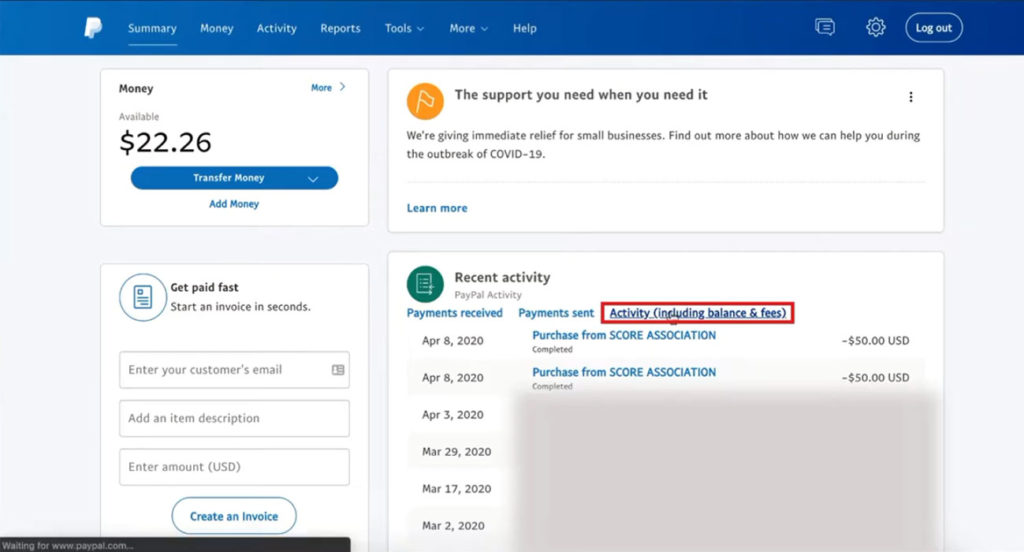Click the Transfer Money button
The image size is (1024, 552).
[x=234, y=178]
